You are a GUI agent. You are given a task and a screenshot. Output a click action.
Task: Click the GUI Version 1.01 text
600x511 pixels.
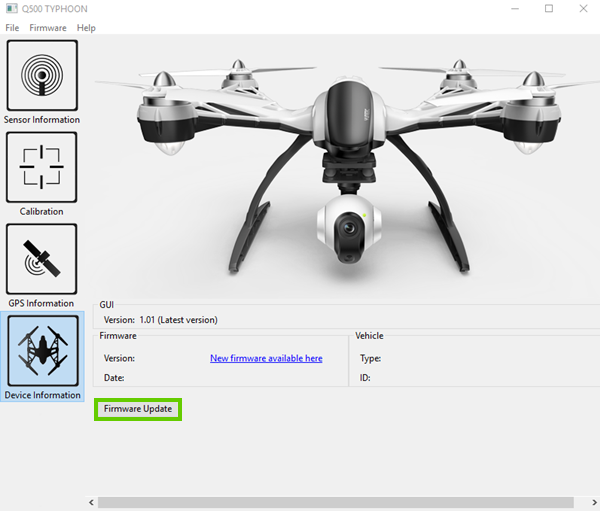[x=161, y=320]
